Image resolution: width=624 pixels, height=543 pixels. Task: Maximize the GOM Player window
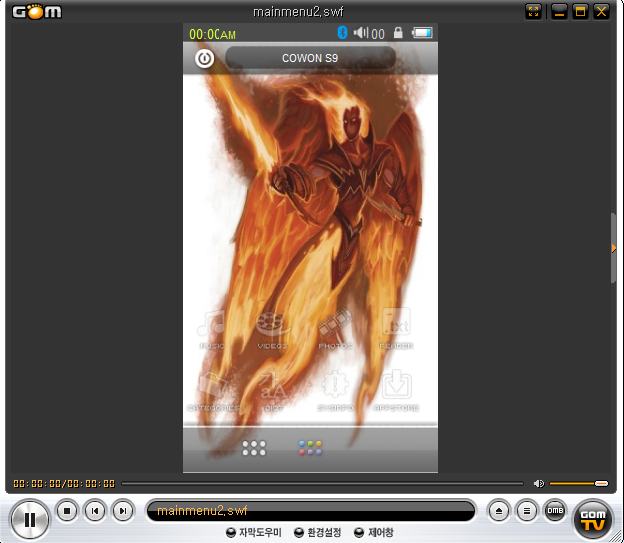pyautogui.click(x=580, y=12)
